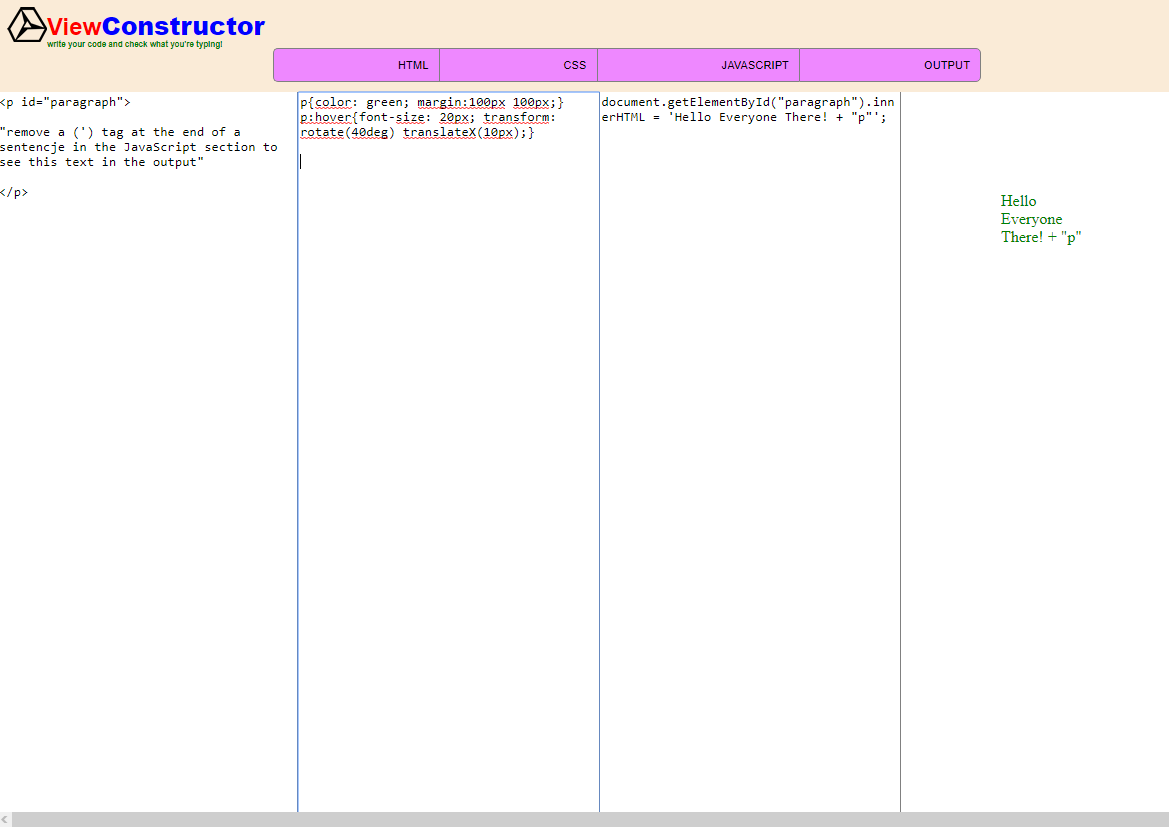Viewport: 1169px width, 827px height.
Task: Click the "erHTML = 'Hello Everyone There!" JS line
Action: tap(744, 117)
